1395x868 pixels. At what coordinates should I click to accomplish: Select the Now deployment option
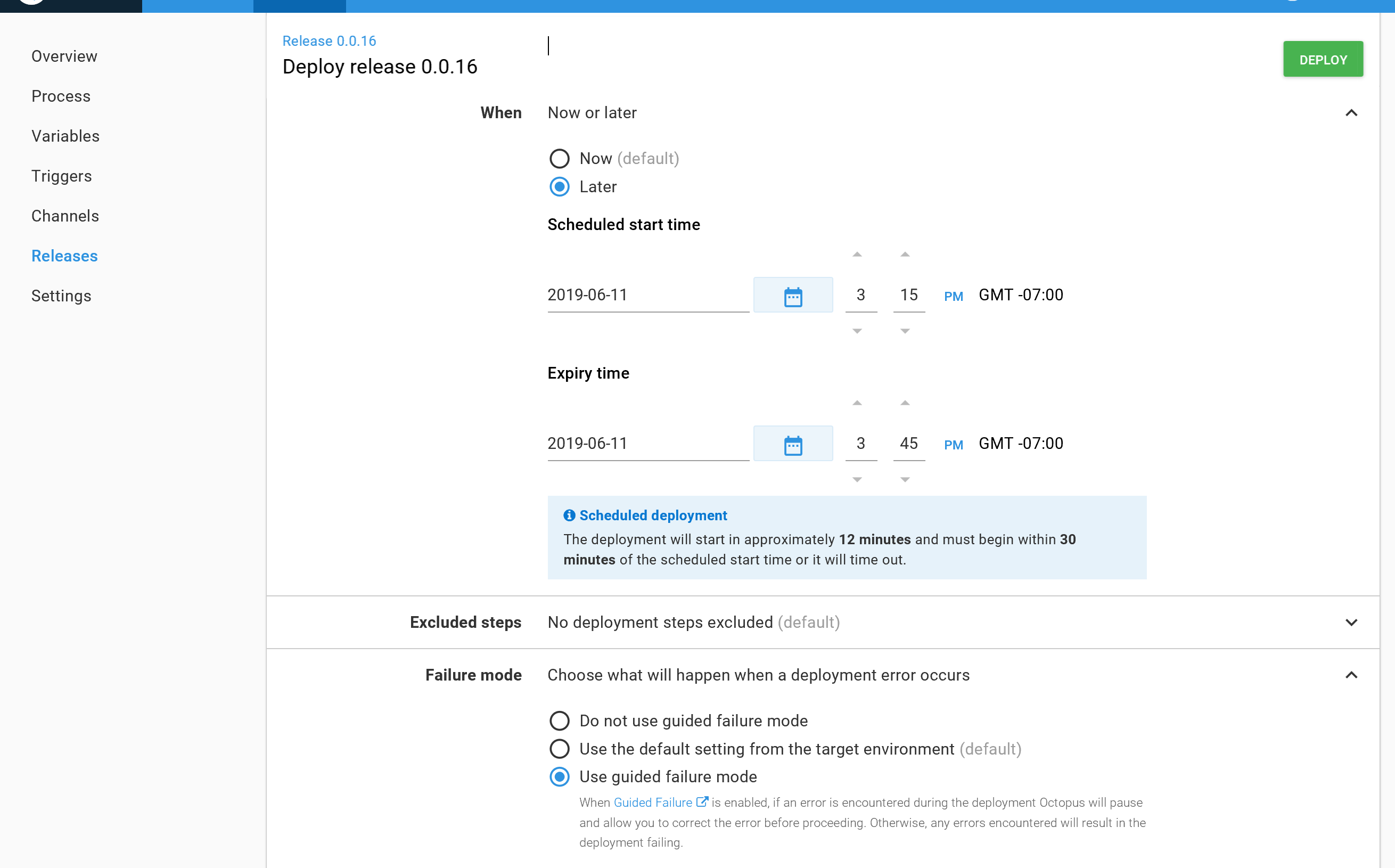559,159
